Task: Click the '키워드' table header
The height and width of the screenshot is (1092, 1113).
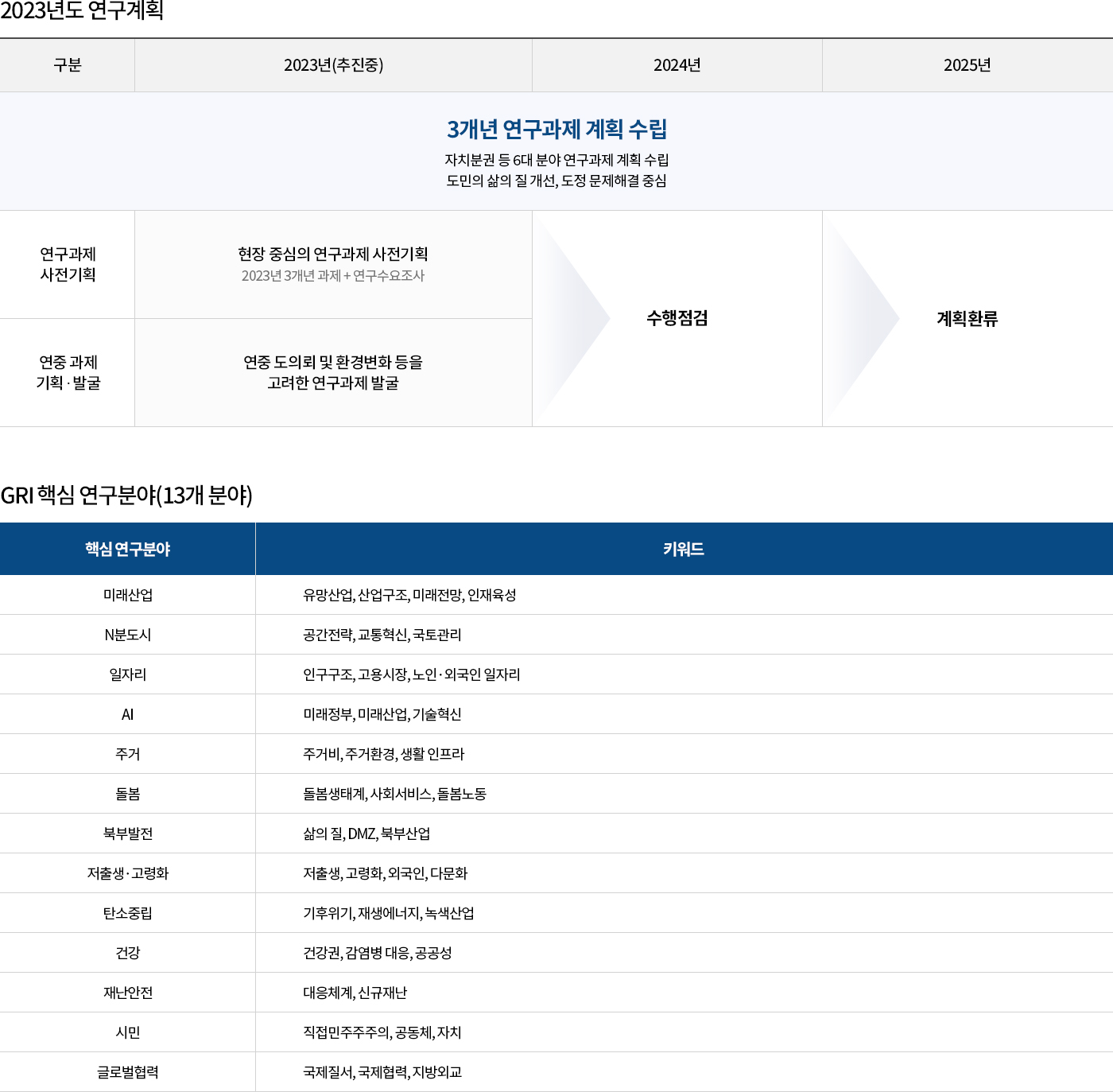Action: (x=684, y=549)
